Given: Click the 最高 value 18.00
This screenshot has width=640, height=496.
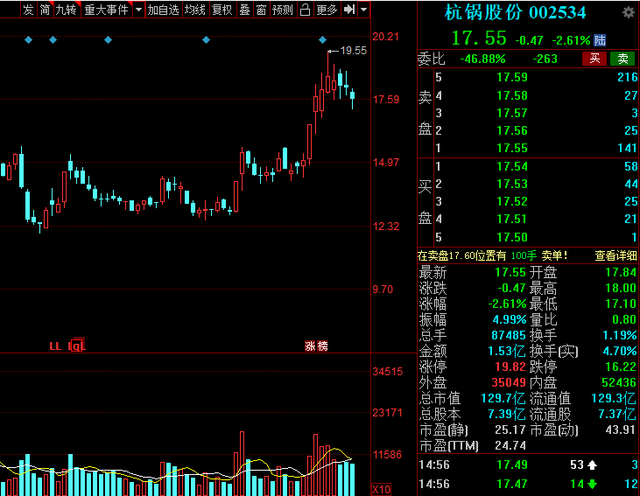Looking at the screenshot, I should (620, 288).
